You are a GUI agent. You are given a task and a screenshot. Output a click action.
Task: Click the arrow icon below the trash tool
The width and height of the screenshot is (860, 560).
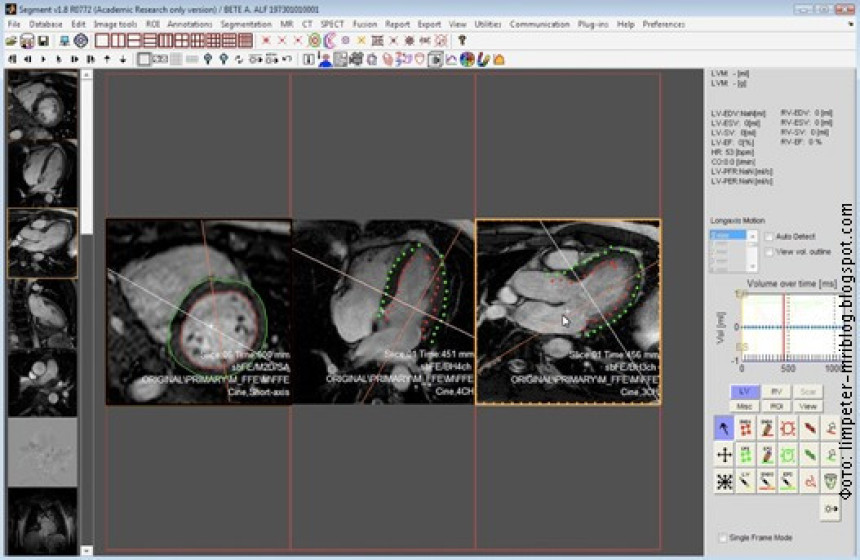pos(831,509)
